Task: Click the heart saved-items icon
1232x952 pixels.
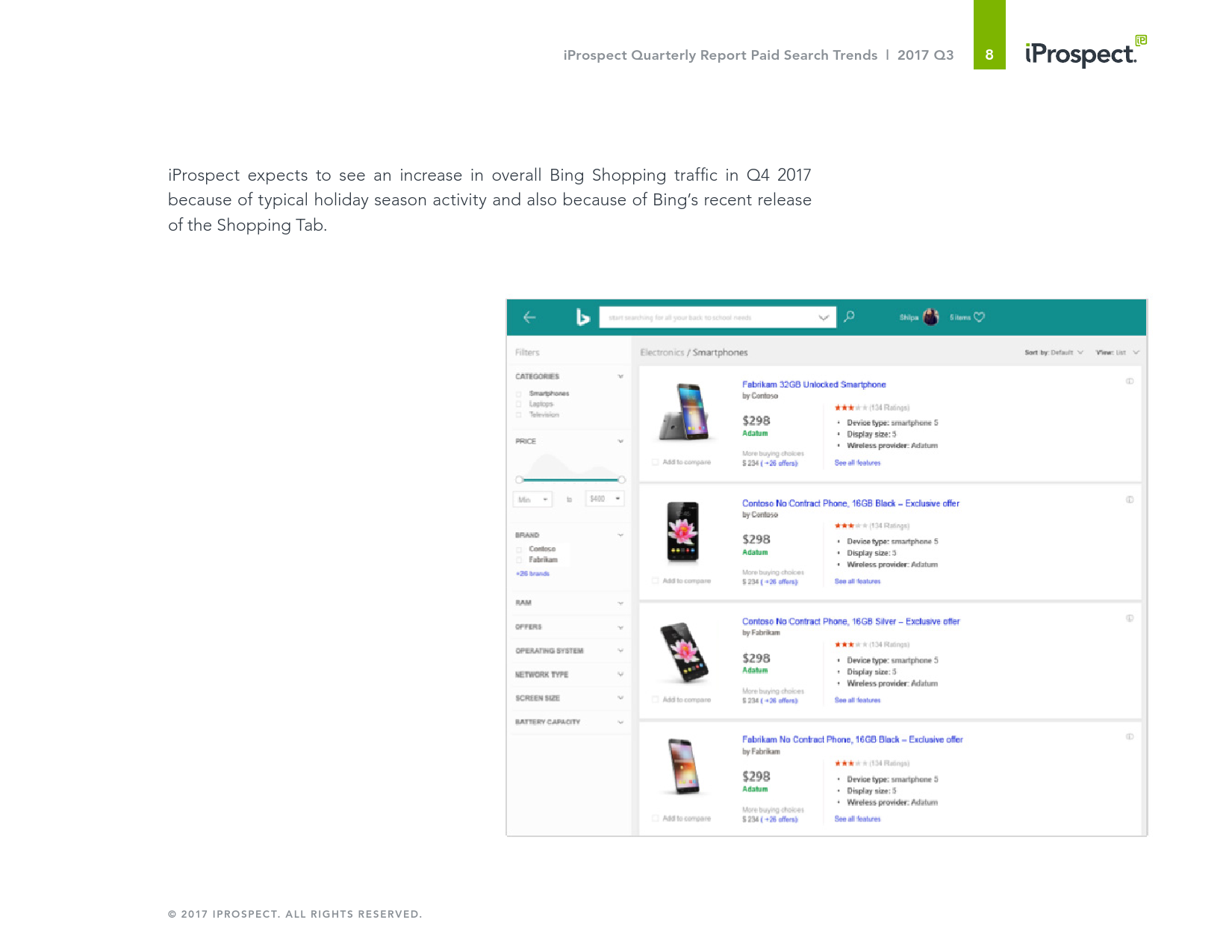Action: (979, 317)
